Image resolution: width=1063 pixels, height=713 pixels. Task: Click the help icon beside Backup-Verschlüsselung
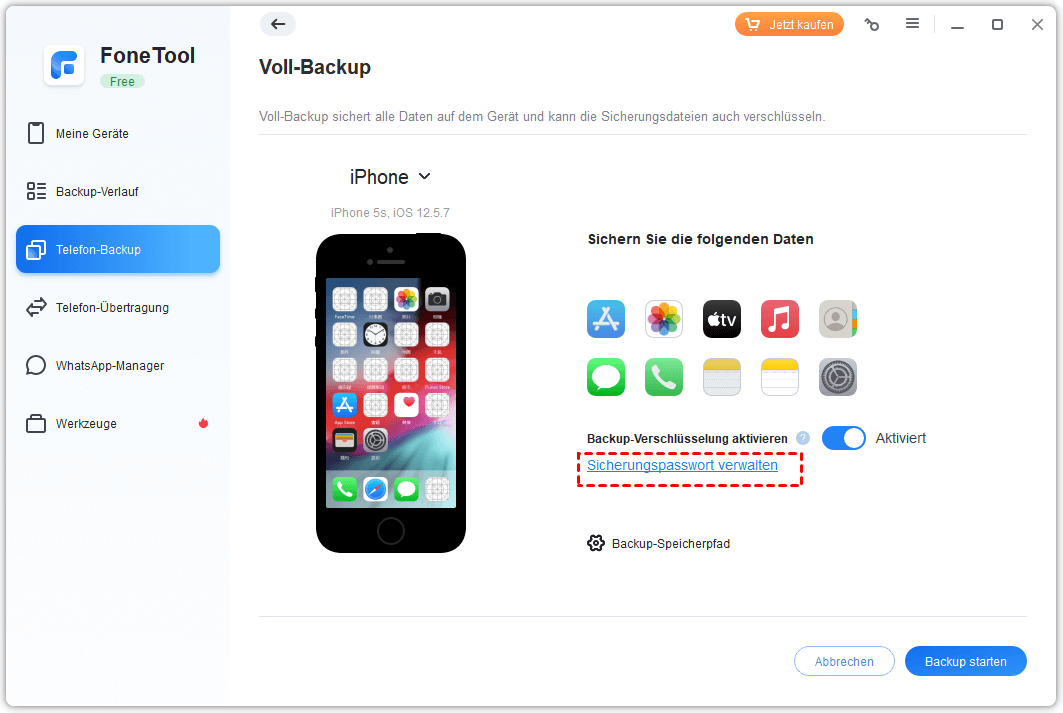pyautogui.click(x=803, y=439)
